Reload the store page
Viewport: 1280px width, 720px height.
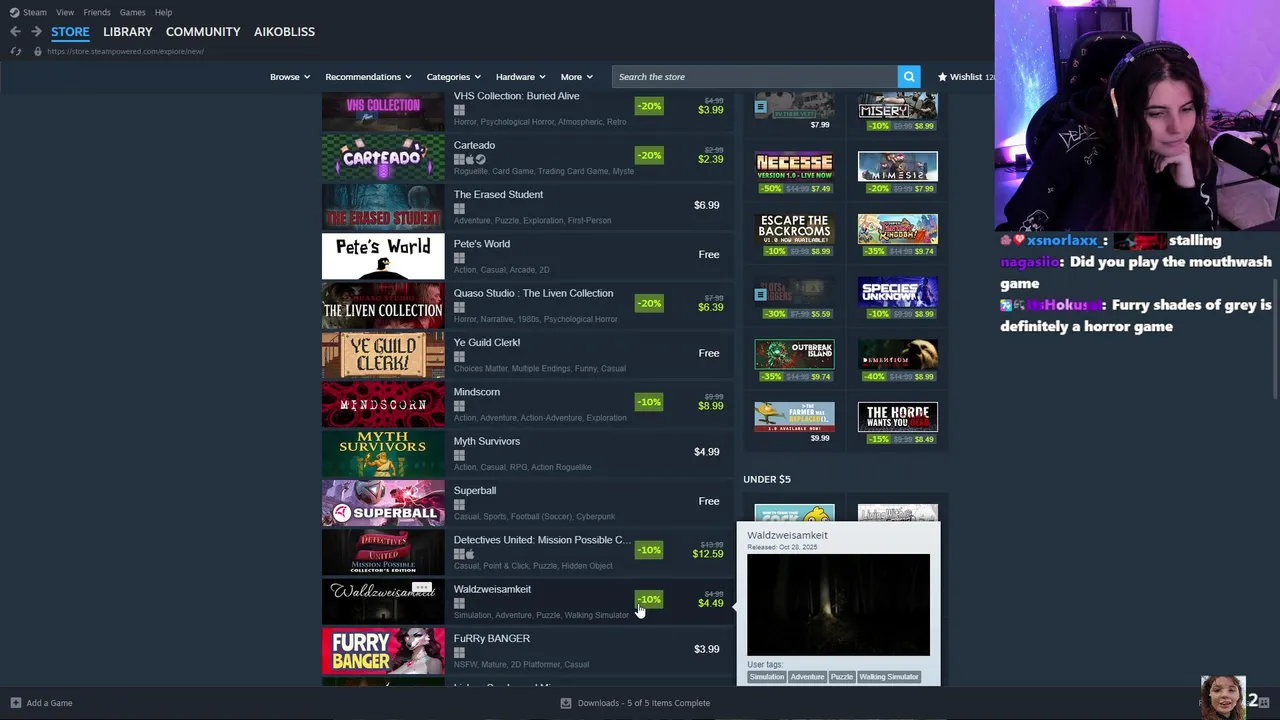(x=15, y=51)
